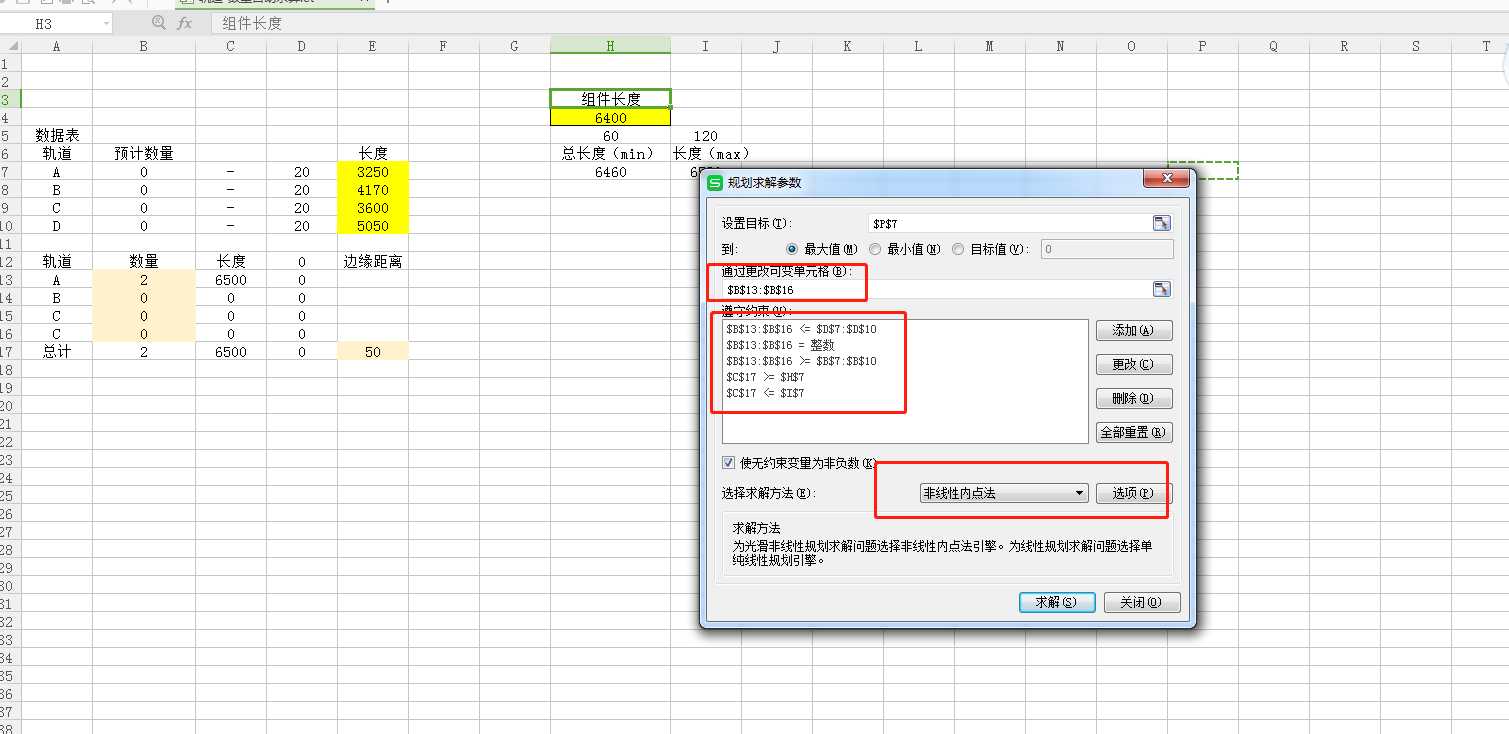This screenshot has height=734, width=1509.
Task: Click 数量 cell with value 2 in row 13
Action: click(x=144, y=280)
